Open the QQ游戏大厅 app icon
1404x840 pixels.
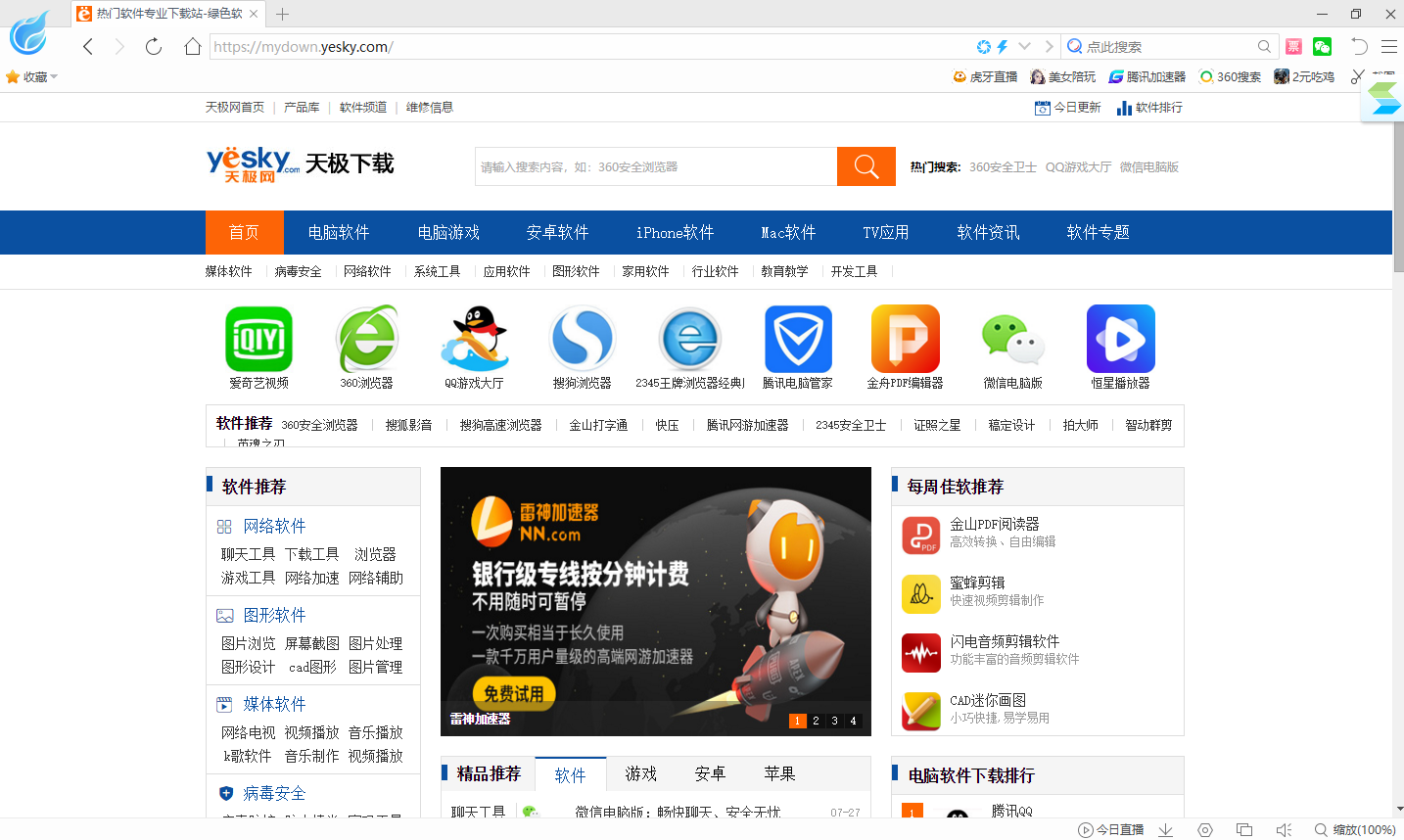pyautogui.click(x=474, y=339)
